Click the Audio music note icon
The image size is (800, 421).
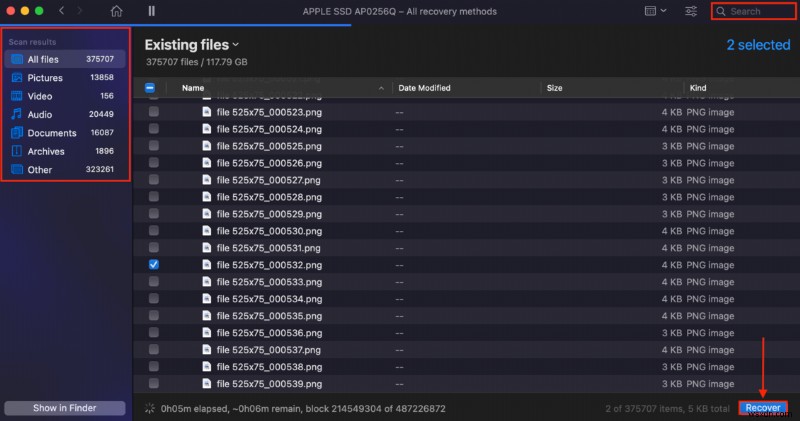pos(16,115)
